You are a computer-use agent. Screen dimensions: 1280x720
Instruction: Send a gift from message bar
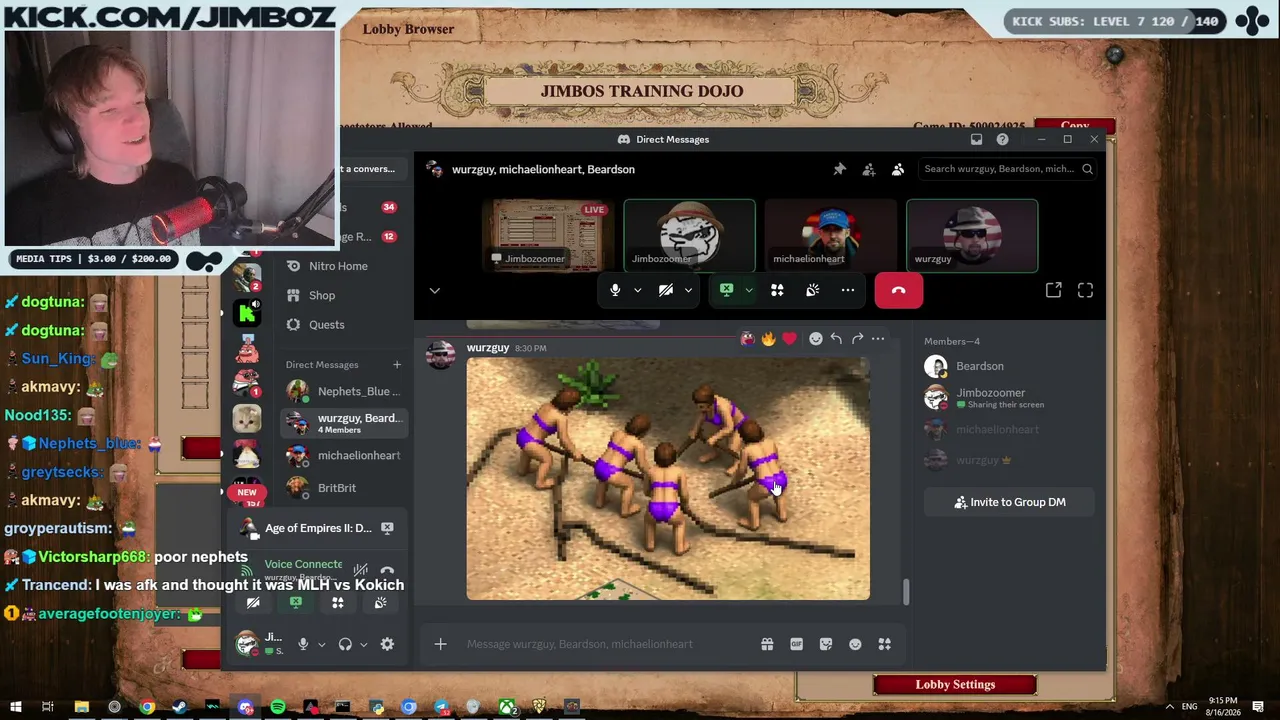[767, 644]
